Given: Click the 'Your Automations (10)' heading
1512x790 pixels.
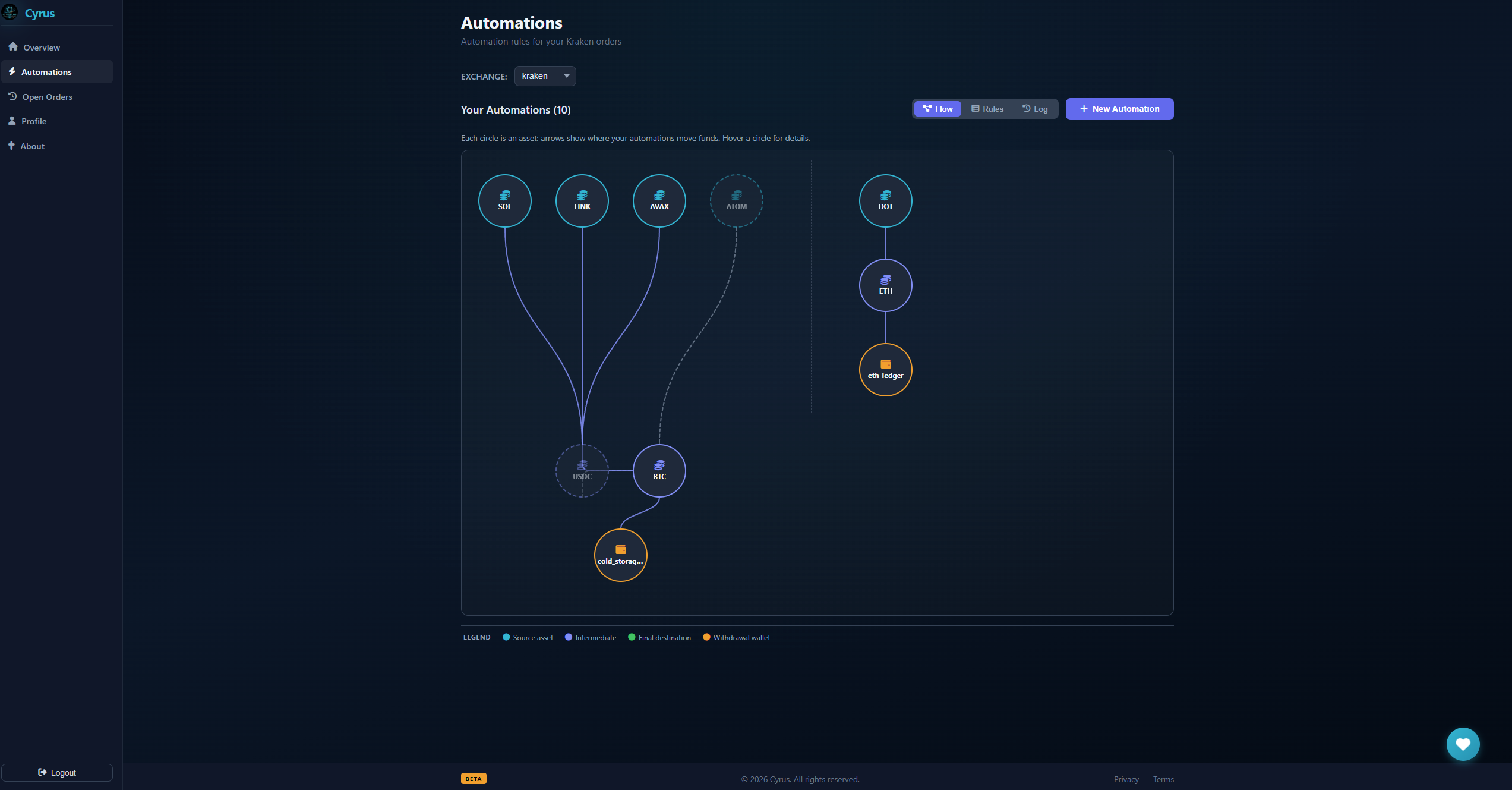Looking at the screenshot, I should [x=516, y=110].
